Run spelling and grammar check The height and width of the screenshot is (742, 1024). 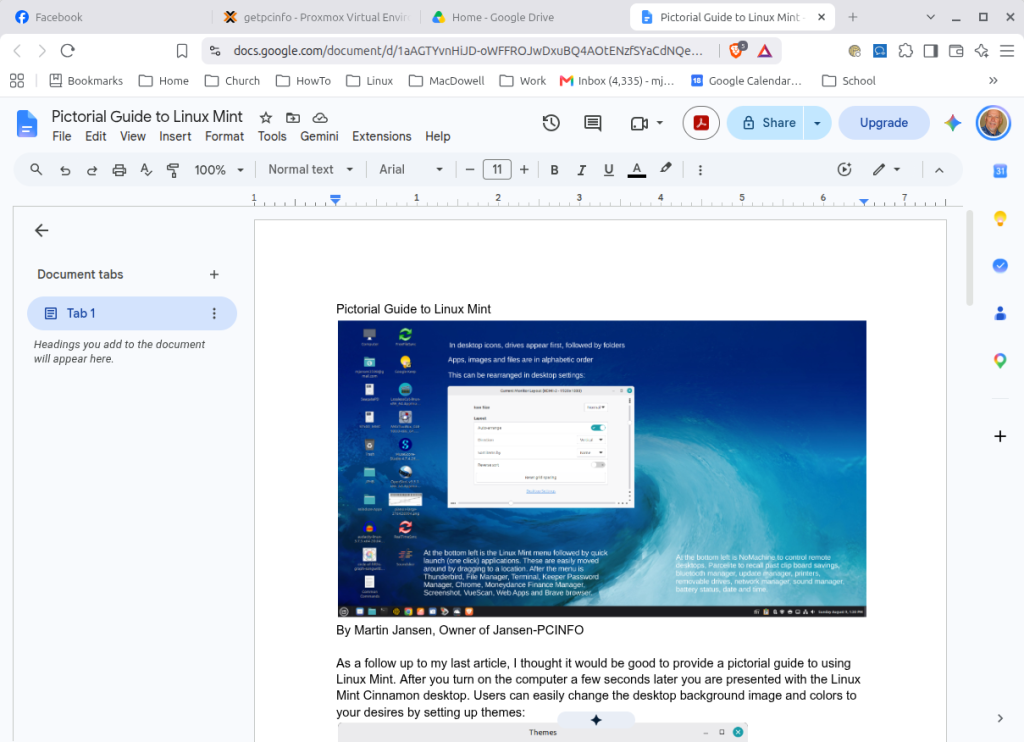click(x=146, y=170)
